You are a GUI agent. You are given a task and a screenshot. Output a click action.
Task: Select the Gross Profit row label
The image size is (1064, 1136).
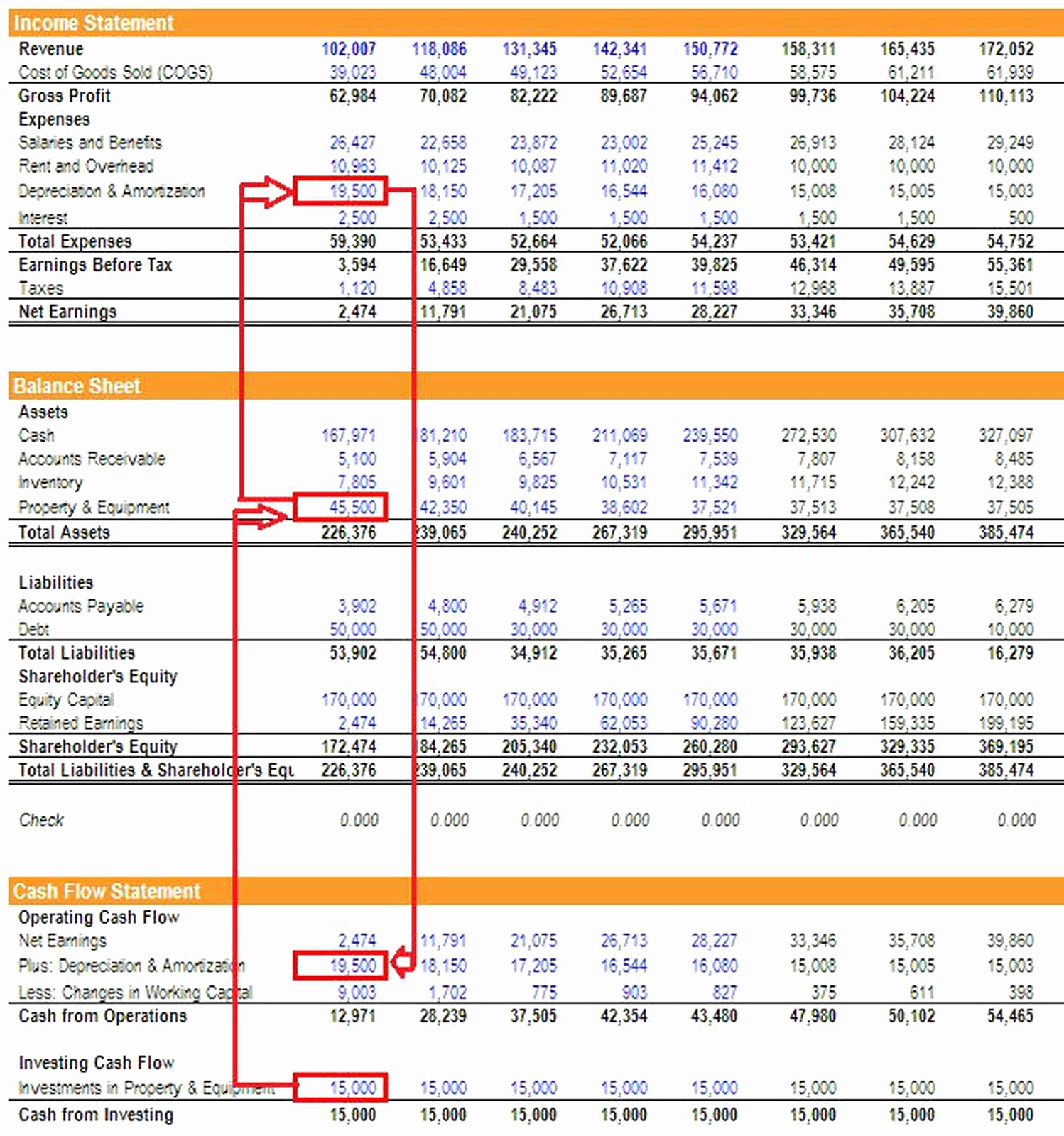tap(64, 96)
